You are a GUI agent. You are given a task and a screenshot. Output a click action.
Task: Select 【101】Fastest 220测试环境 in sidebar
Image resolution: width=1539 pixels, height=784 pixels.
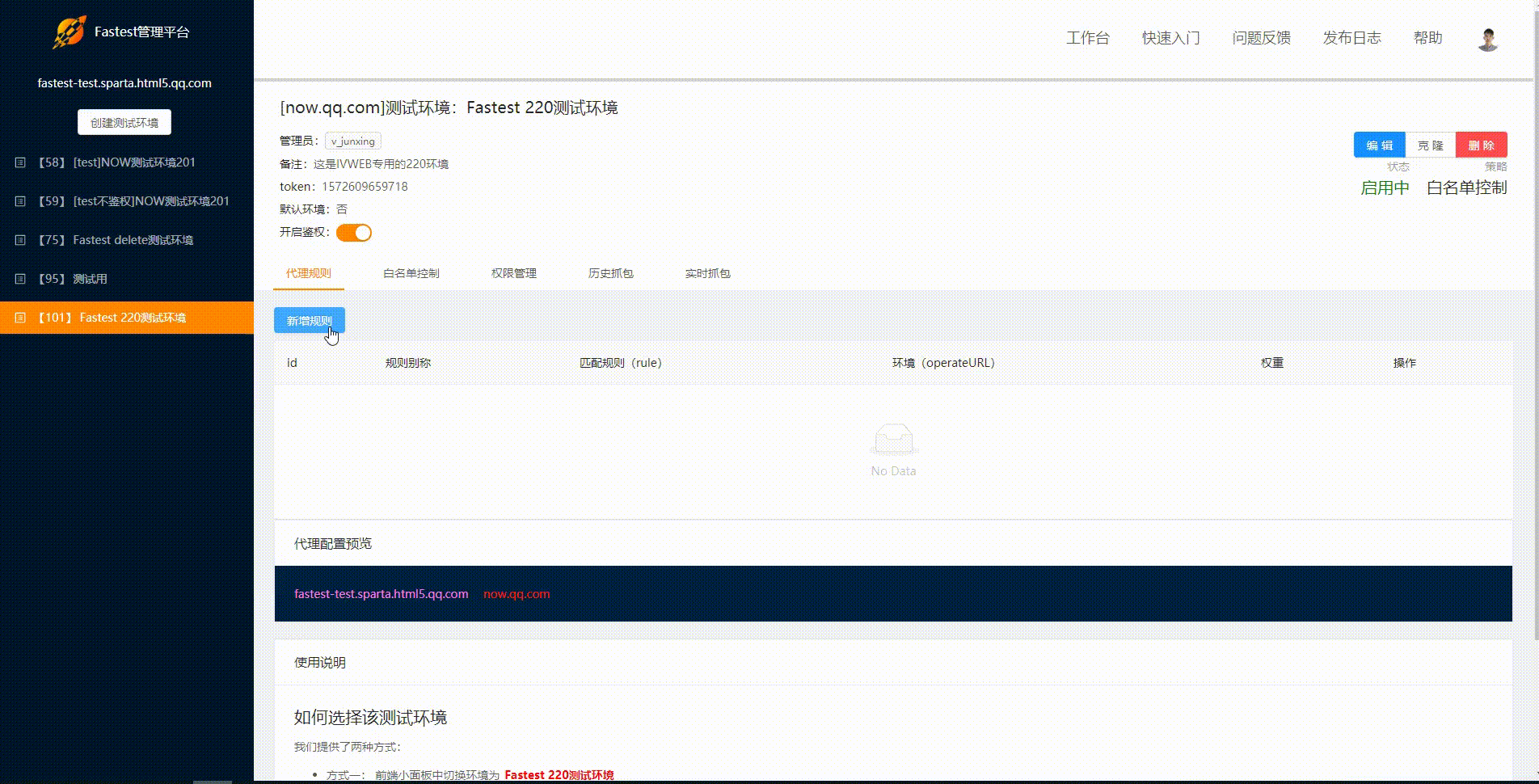pyautogui.click(x=127, y=318)
